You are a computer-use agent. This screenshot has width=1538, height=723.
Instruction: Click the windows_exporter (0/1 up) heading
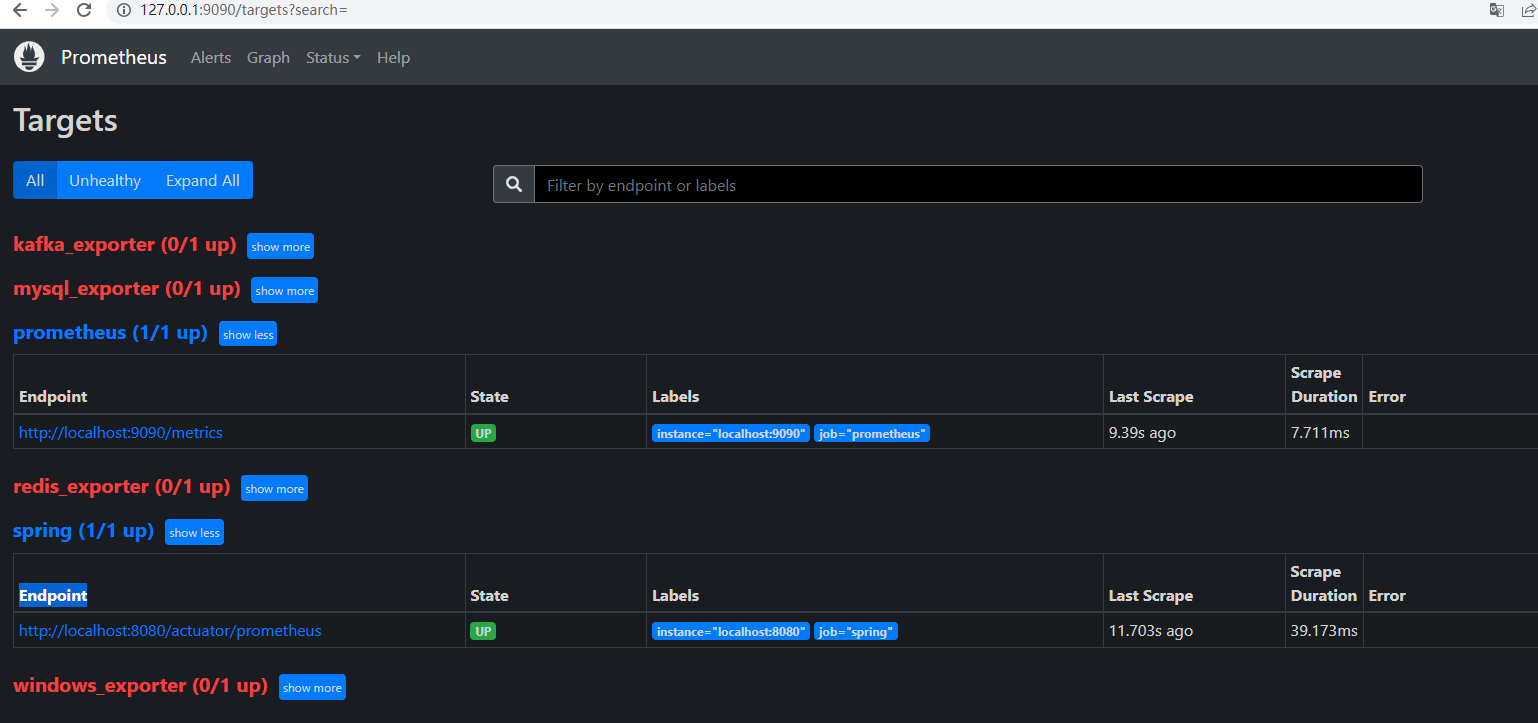(141, 686)
